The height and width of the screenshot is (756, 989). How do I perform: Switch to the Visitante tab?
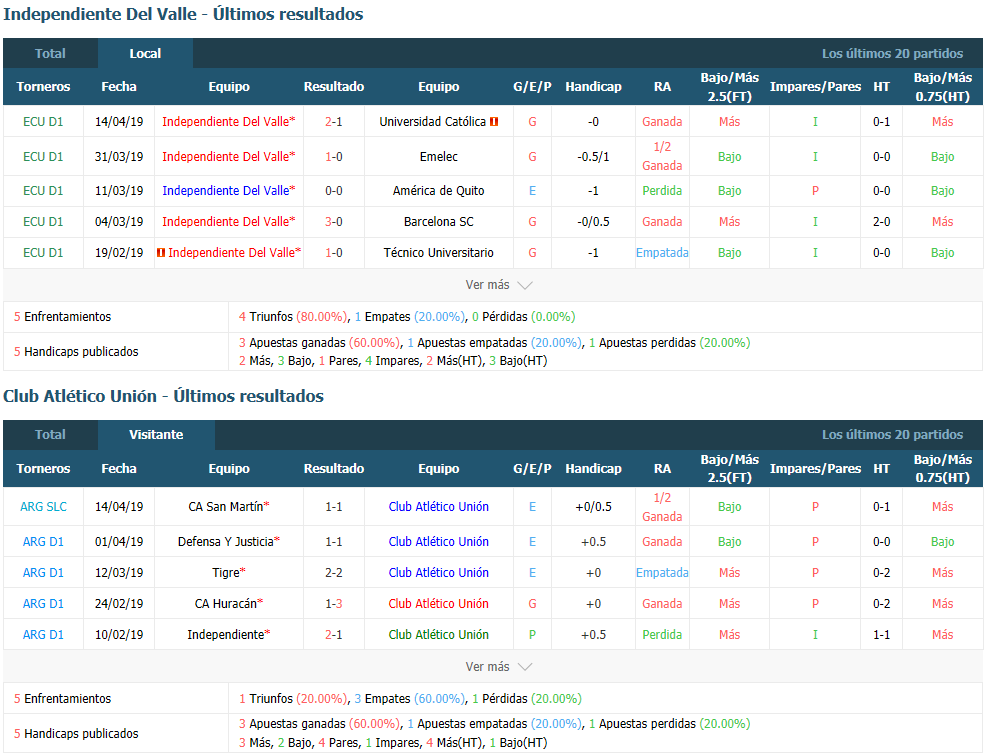156,434
